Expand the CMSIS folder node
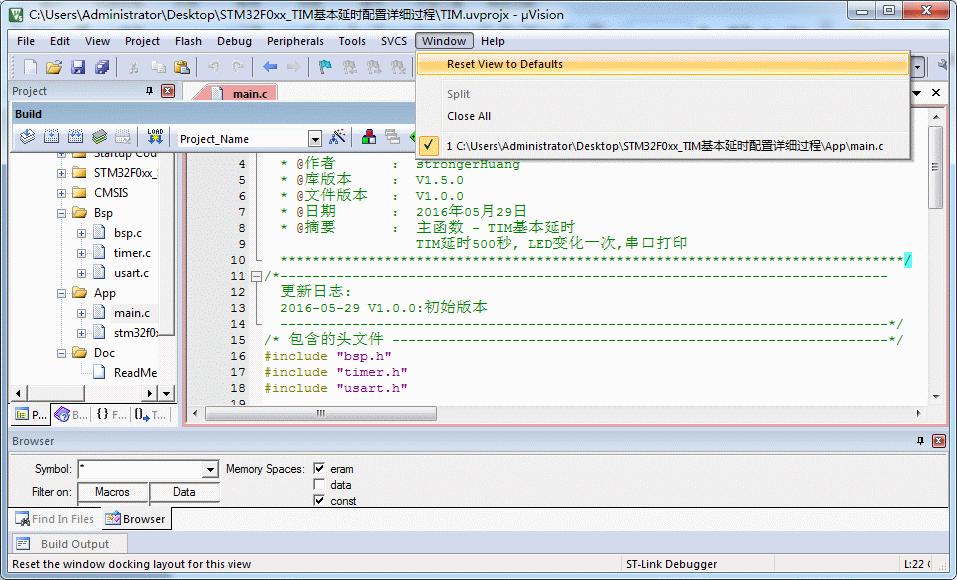The image size is (957, 580). 62,193
